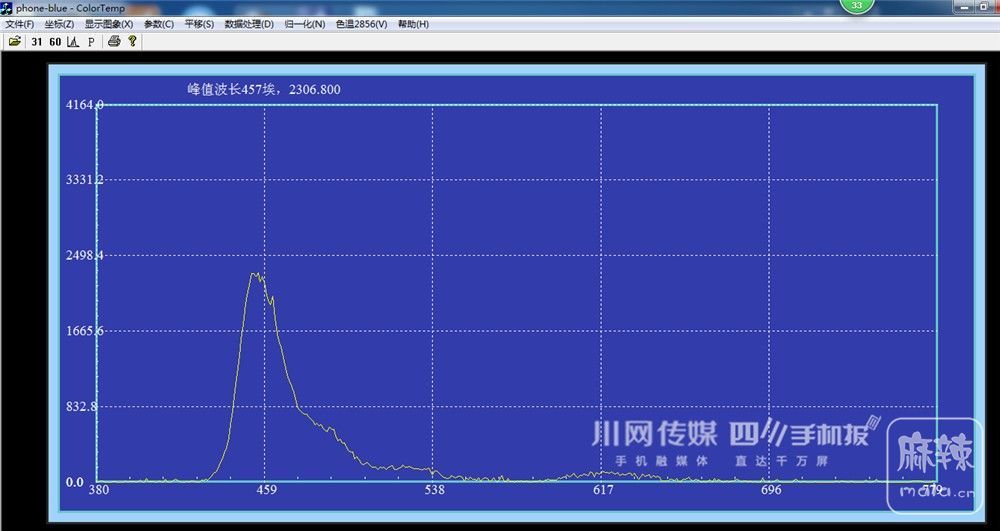1000x531 pixels.
Task: Open the 参数(C) menu
Action: (159, 24)
